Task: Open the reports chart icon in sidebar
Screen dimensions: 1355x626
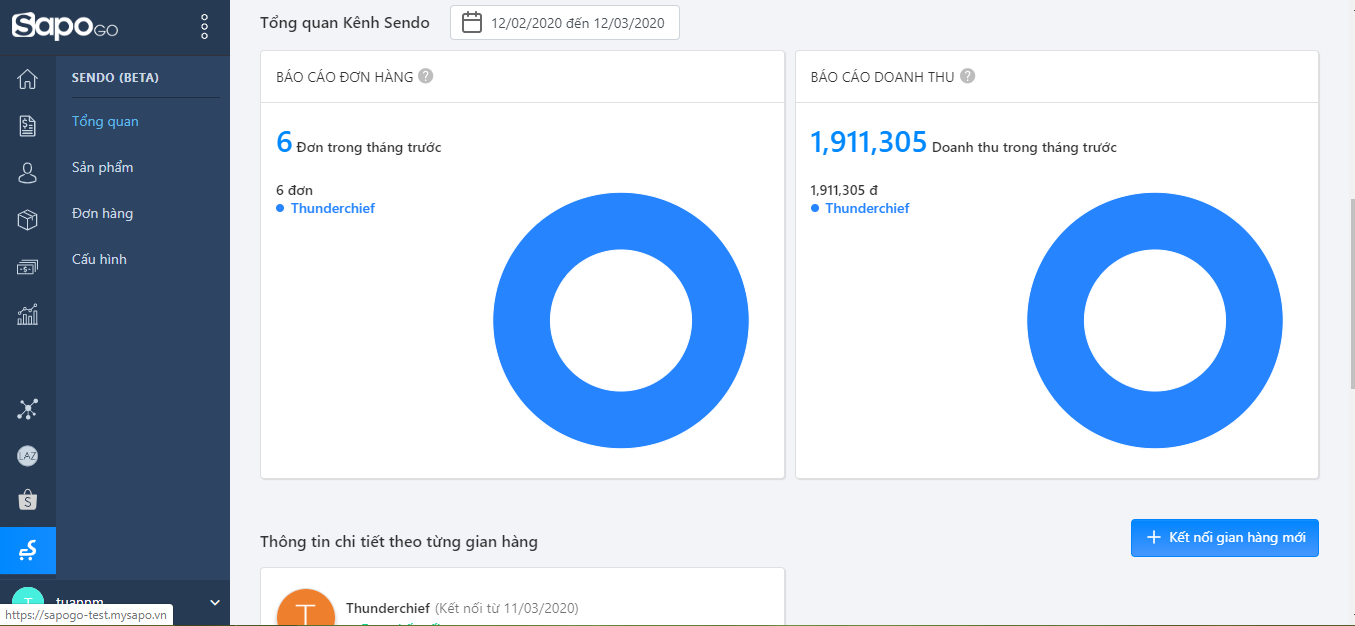Action: [28, 315]
